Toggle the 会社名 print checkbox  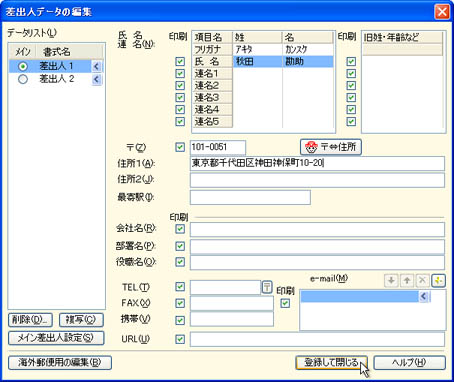point(180,229)
